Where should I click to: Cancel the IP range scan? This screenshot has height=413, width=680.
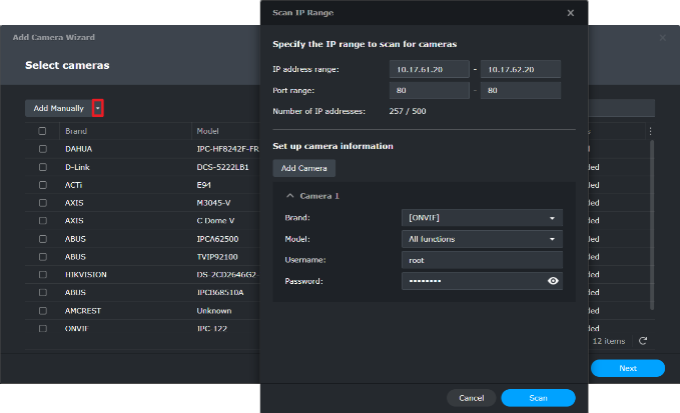[470, 398]
